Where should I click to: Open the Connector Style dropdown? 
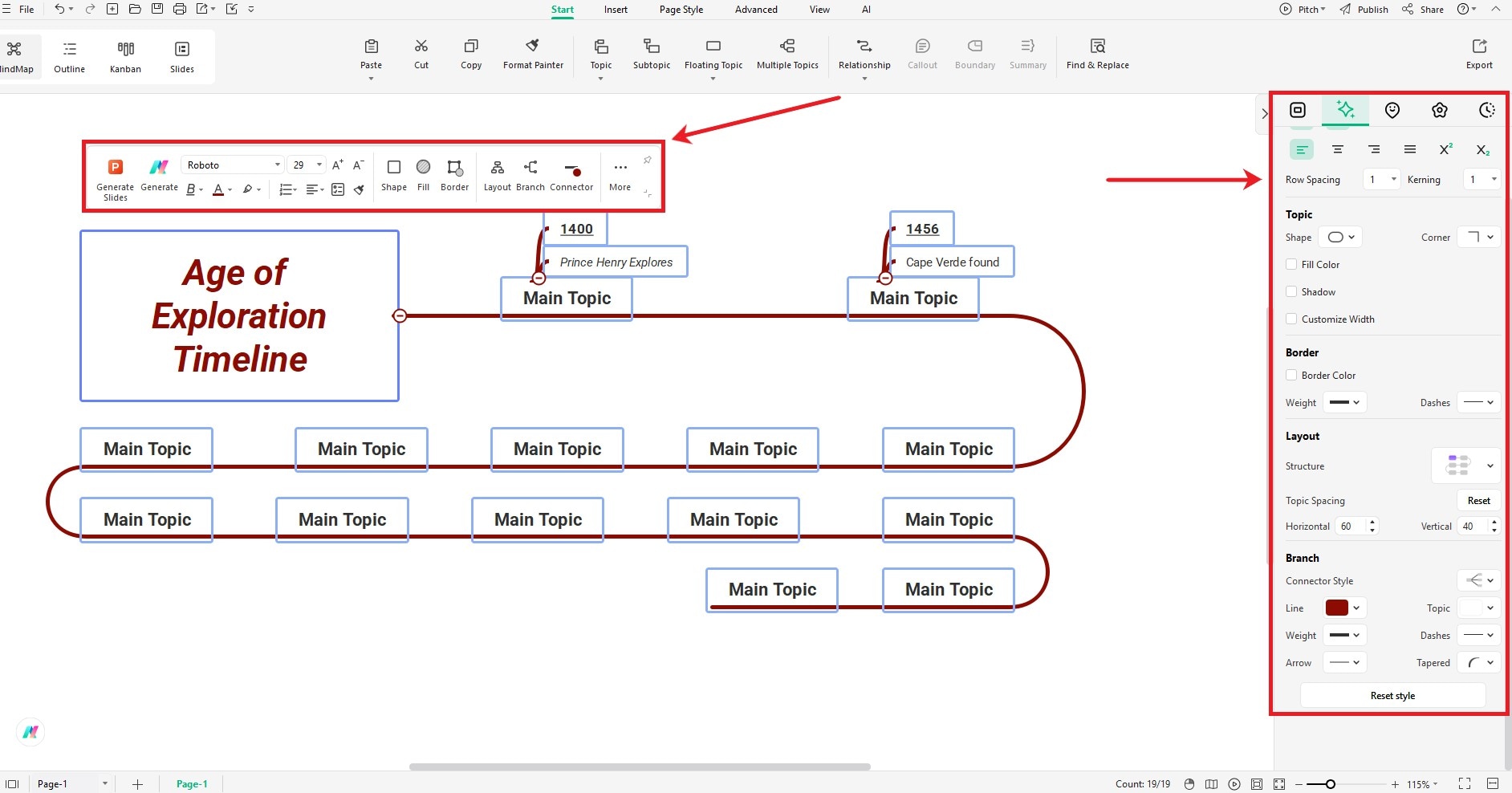[1479, 580]
